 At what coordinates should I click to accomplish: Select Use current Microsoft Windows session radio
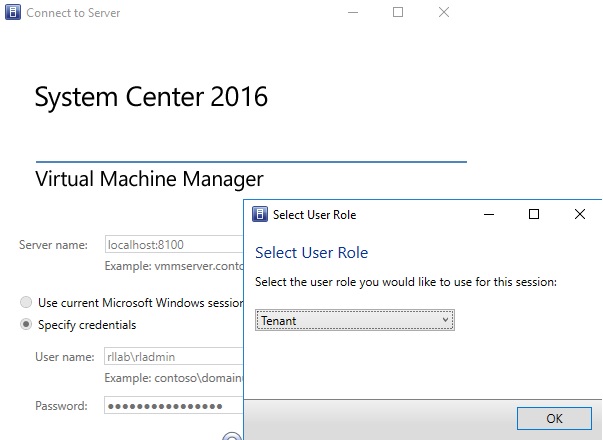tap(26, 302)
